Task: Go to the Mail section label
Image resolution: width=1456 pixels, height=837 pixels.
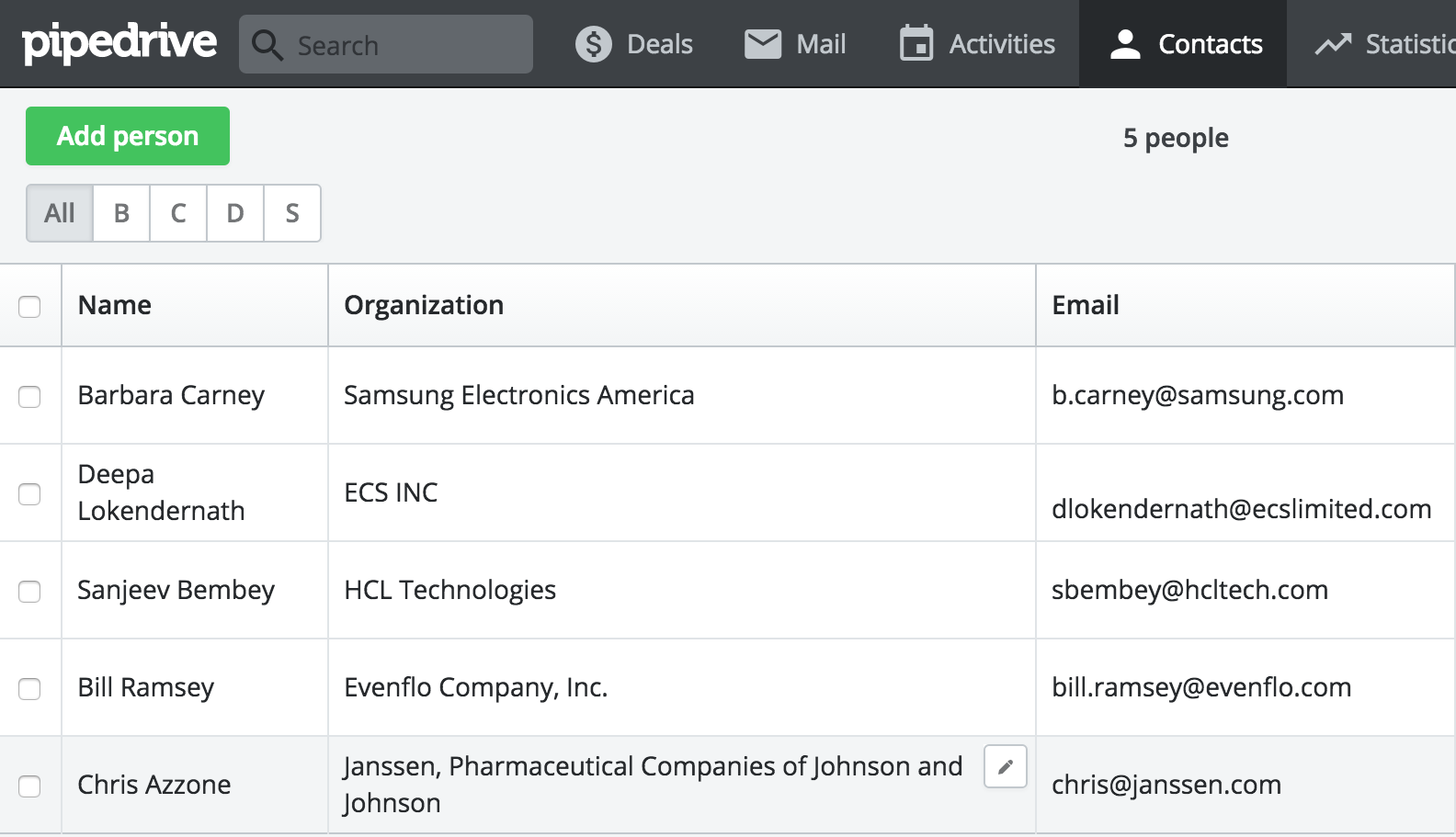Action: pyautogui.click(x=821, y=44)
